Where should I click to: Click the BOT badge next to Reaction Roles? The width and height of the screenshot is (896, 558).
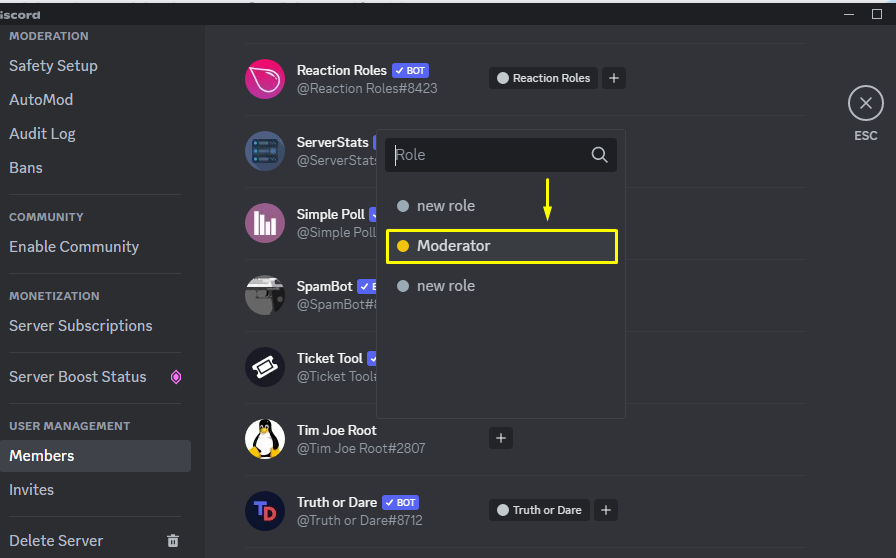tap(410, 70)
